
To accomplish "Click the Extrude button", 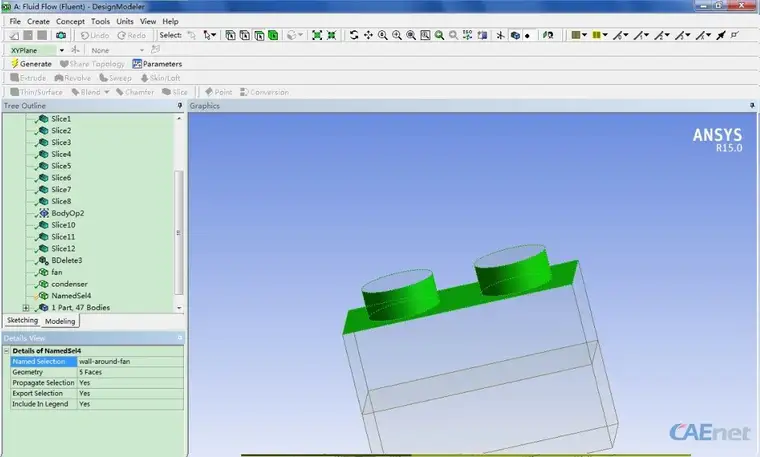I will point(28,78).
